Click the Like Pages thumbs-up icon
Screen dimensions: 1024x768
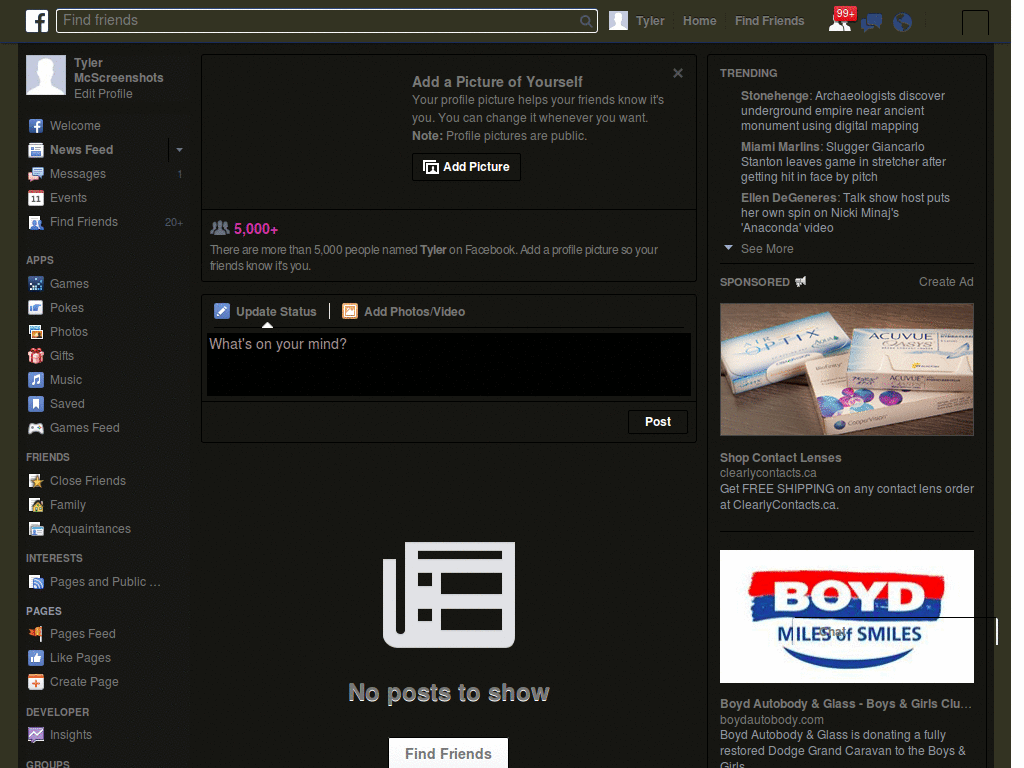tap(36, 658)
